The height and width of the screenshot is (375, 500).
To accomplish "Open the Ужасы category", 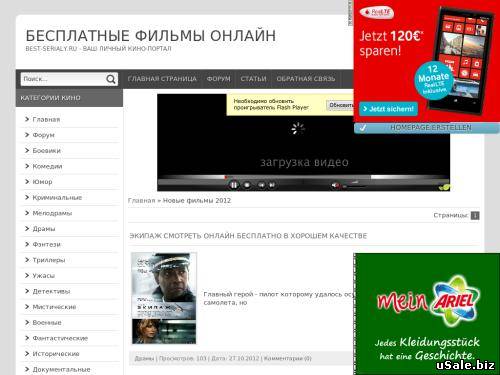I will click(x=44, y=276).
